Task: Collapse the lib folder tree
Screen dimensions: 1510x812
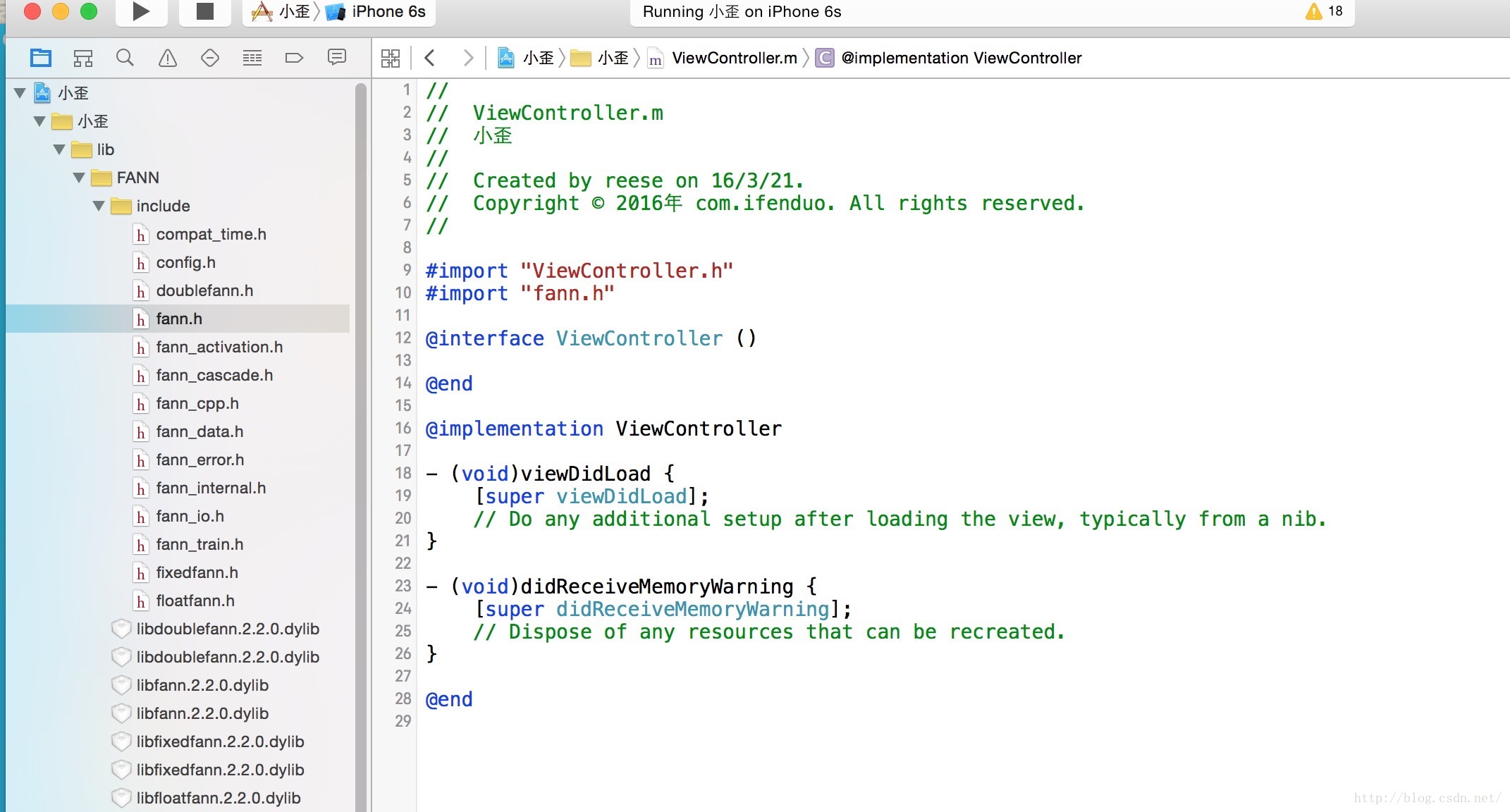Action: [x=58, y=150]
